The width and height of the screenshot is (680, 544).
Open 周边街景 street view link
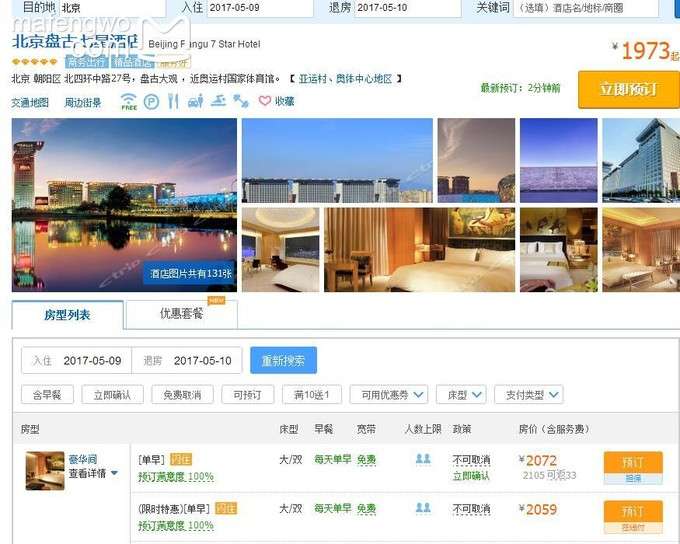tap(82, 103)
